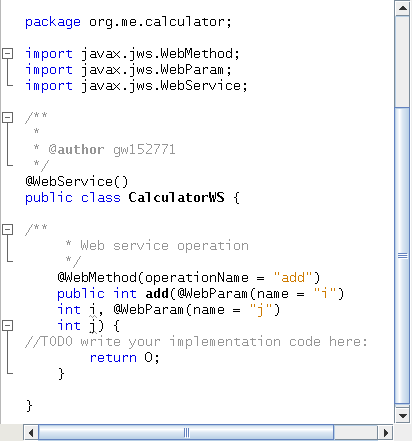Image resolution: width=412 pixels, height=441 pixels.
Task: Collapse the add method body fold
Action: point(7,326)
